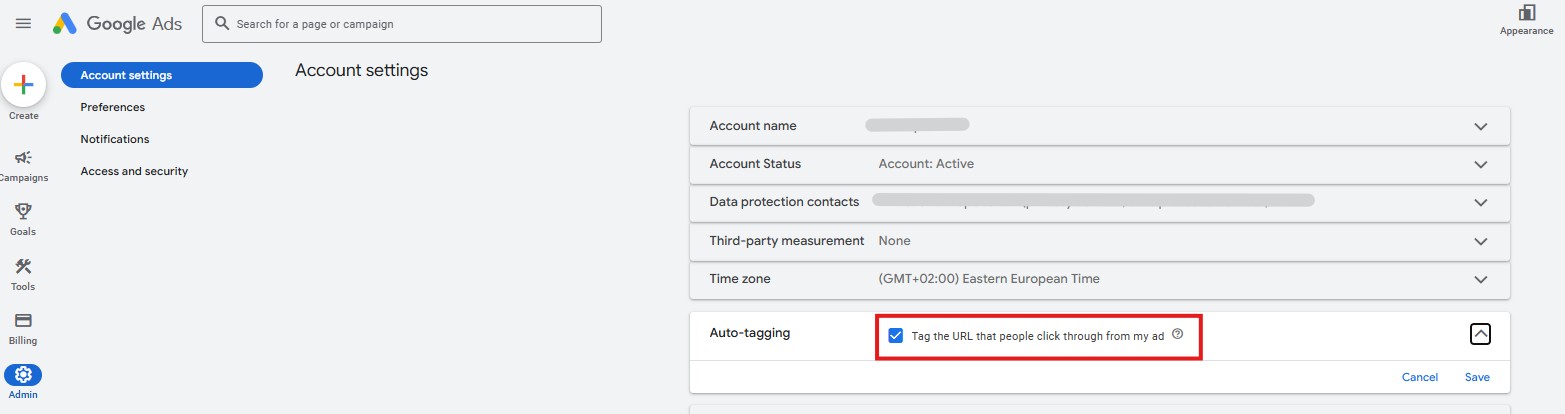
Task: Uncheck the Tag the URL checkbox
Action: tap(895, 336)
